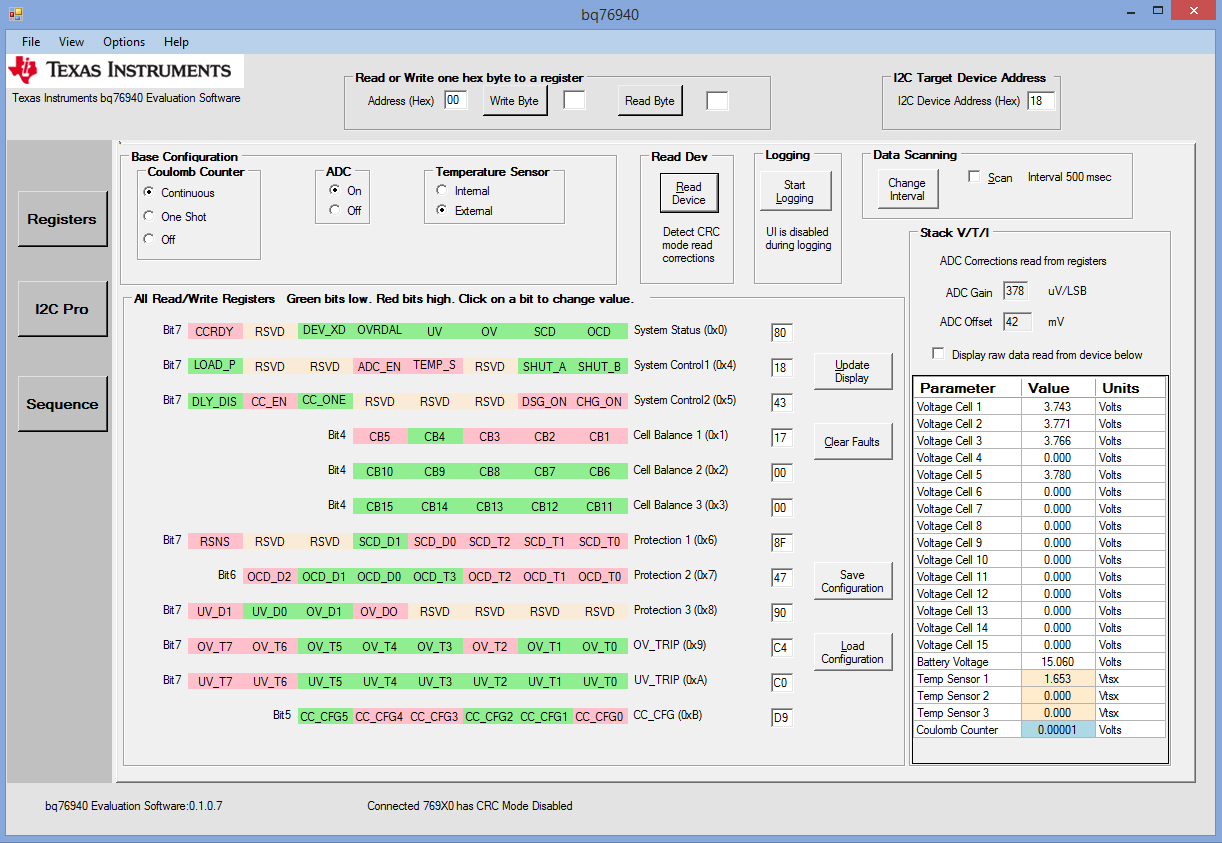Start Logging data
The height and width of the screenshot is (843, 1222).
(795, 191)
